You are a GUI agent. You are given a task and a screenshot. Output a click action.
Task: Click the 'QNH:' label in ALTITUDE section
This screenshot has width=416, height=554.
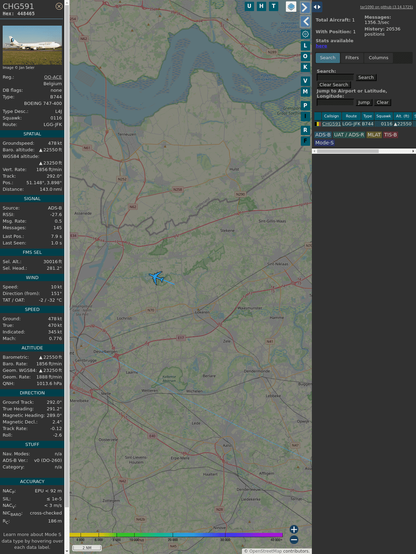point(8,384)
